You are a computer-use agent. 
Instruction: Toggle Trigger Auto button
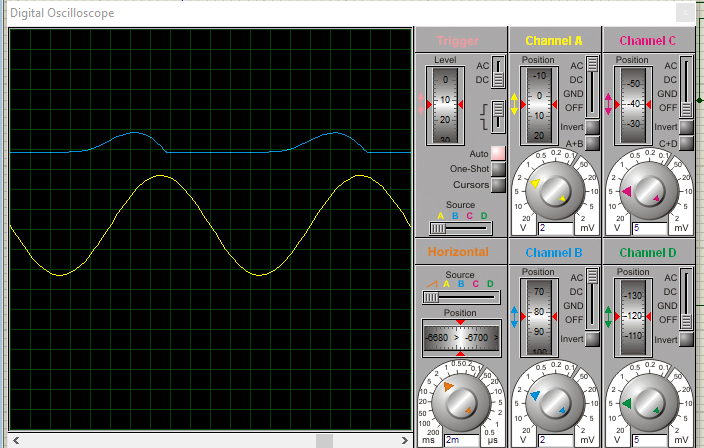pyautogui.click(x=498, y=154)
